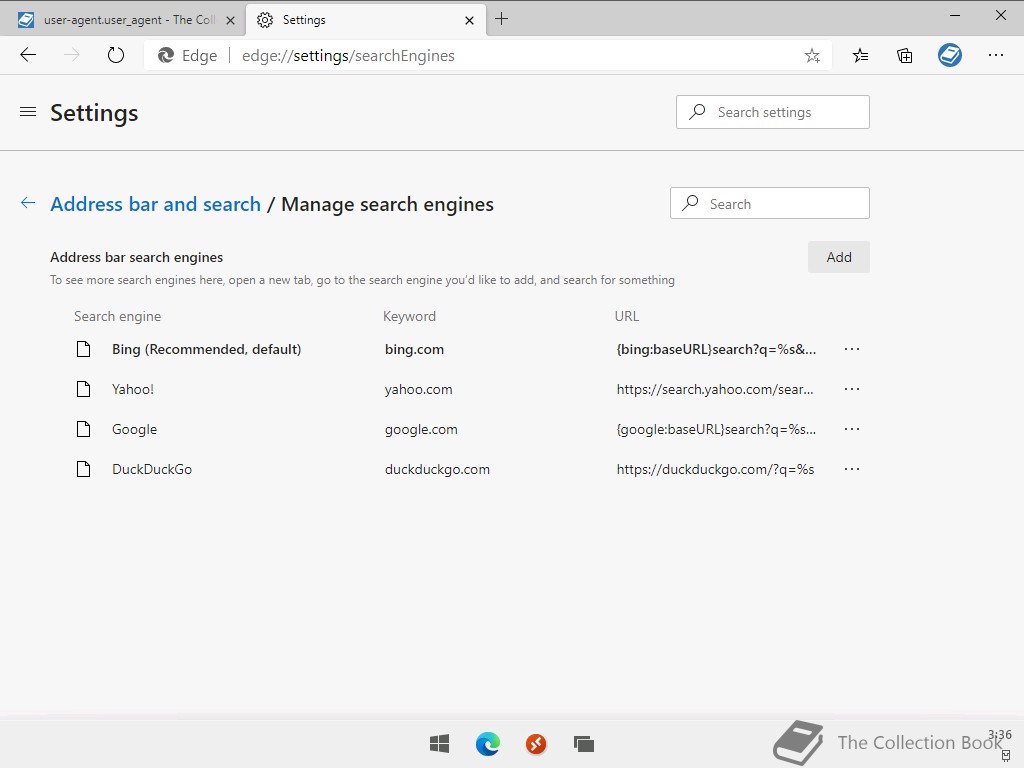
Task: Focus the Search settings field
Action: 773,112
